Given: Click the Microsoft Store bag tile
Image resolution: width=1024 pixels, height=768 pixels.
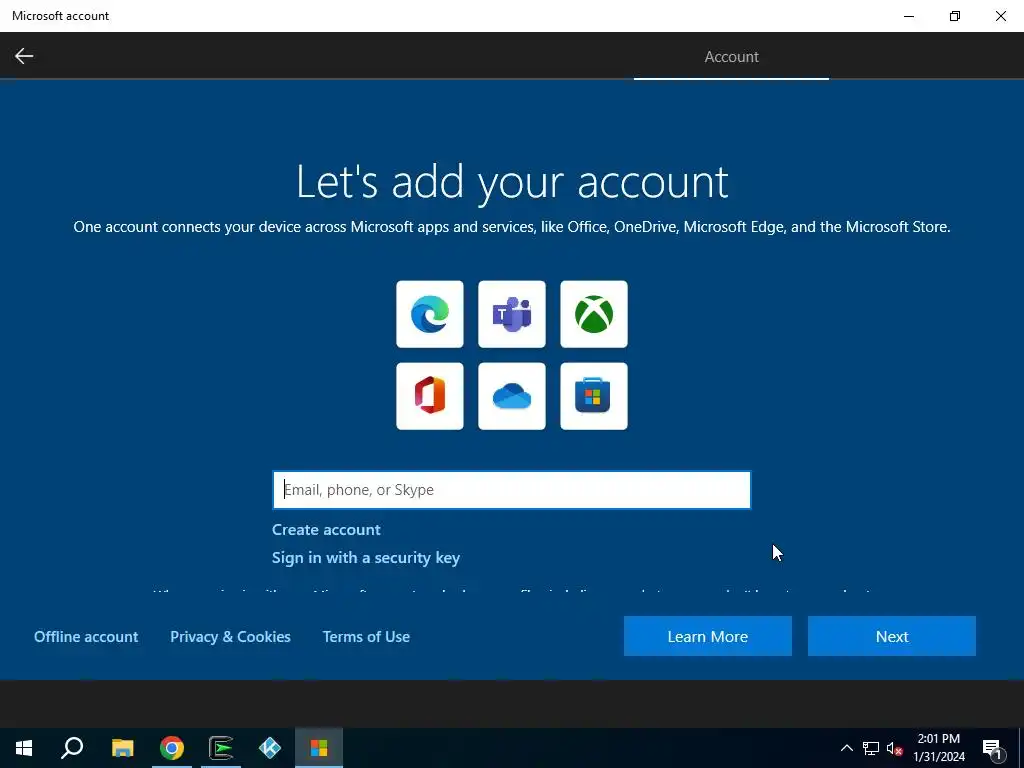Looking at the screenshot, I should (594, 396).
